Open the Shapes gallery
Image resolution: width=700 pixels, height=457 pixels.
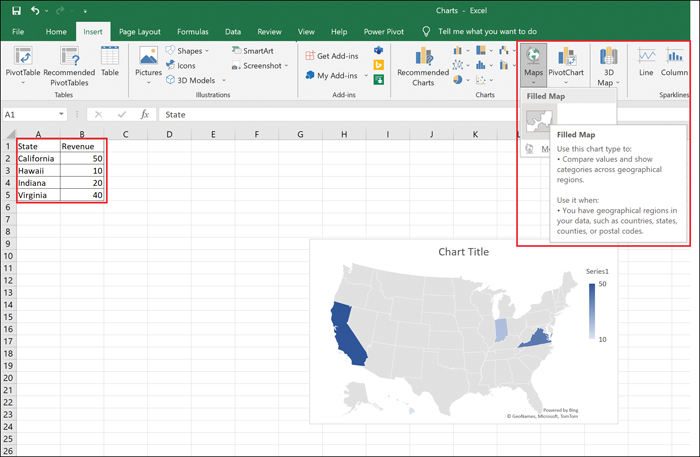[188, 51]
